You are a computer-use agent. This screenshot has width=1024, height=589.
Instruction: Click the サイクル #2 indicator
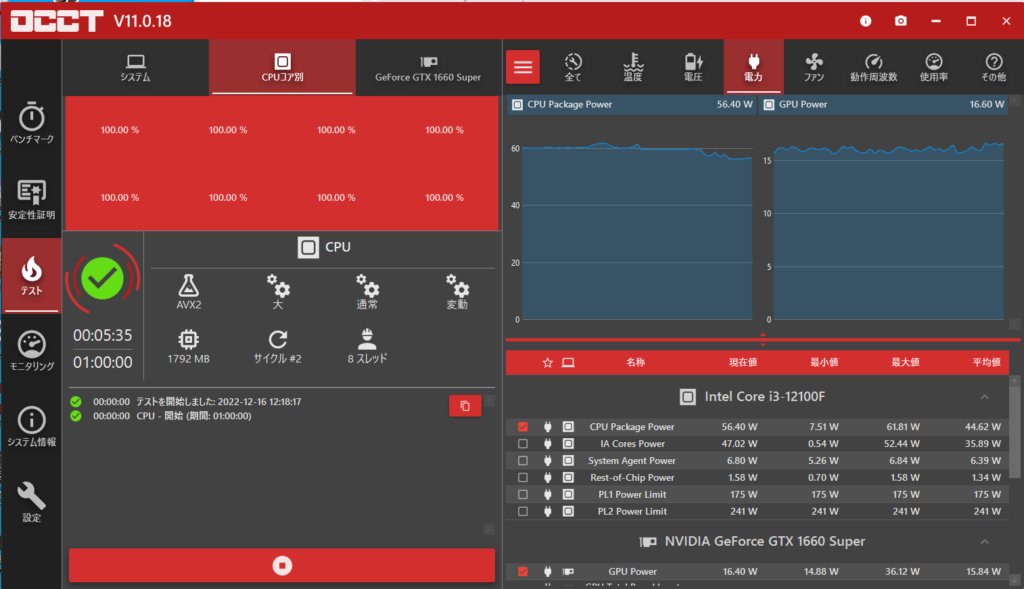[x=278, y=346]
